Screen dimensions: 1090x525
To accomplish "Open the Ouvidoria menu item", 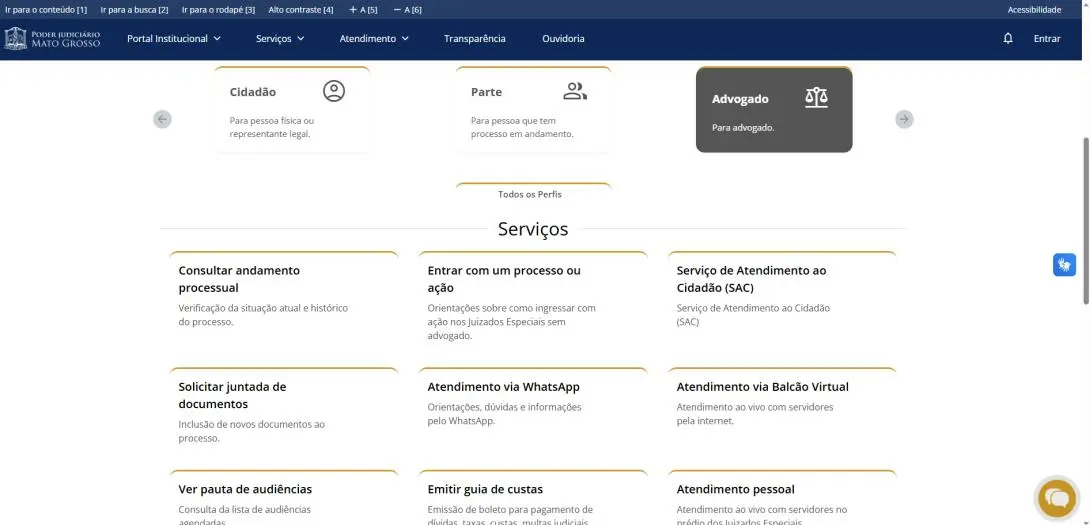I will pyautogui.click(x=563, y=39).
